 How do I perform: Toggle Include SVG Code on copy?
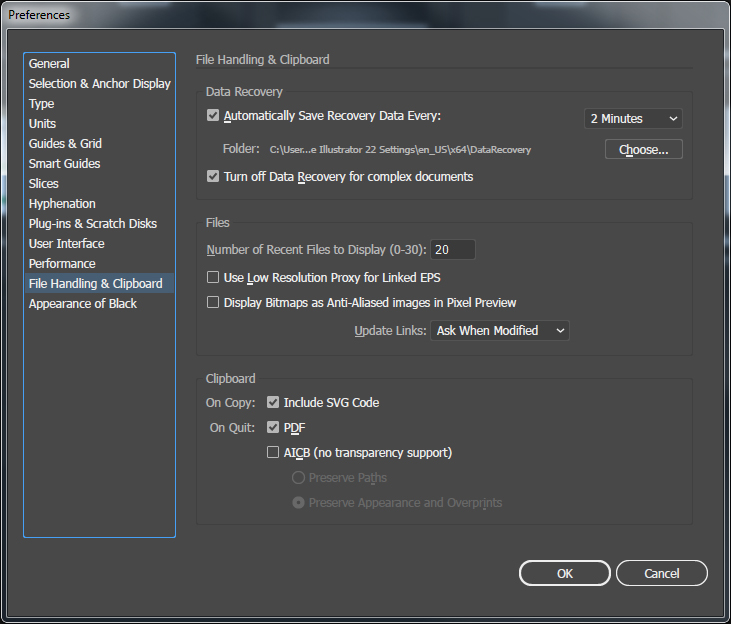coord(273,402)
